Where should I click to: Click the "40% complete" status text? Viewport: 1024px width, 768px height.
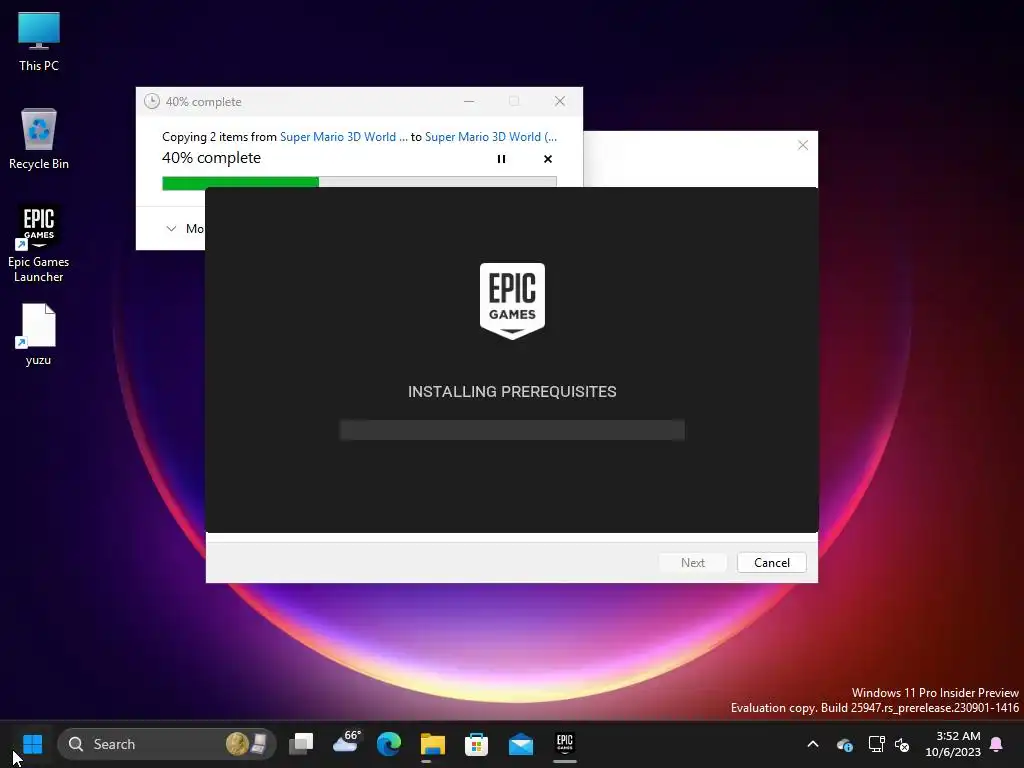211,158
